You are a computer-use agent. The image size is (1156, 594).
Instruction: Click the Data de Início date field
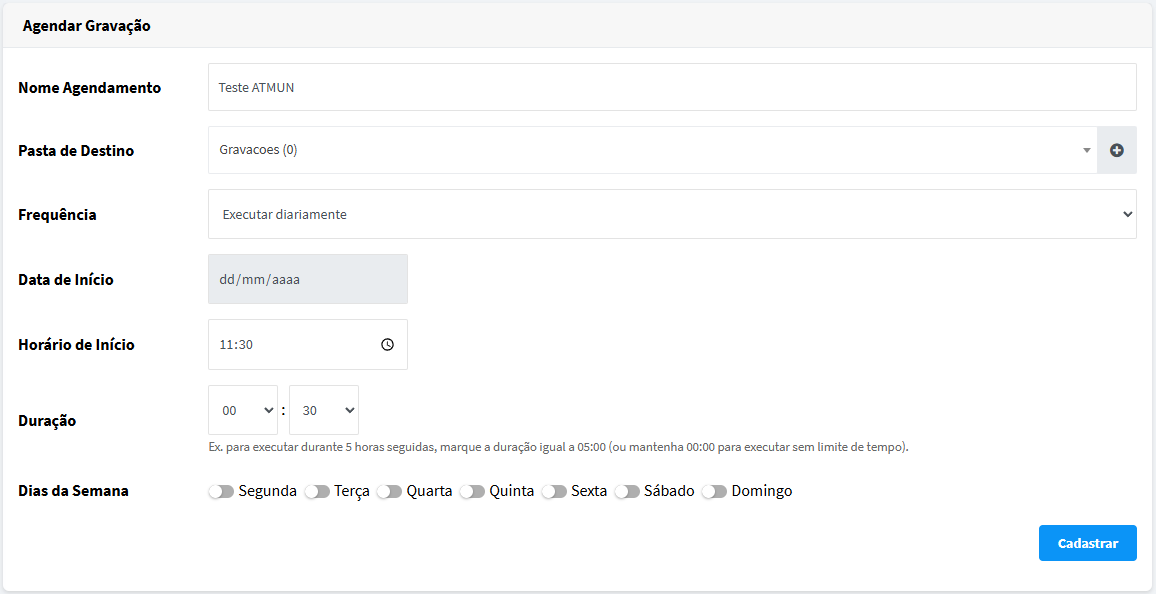coord(308,279)
